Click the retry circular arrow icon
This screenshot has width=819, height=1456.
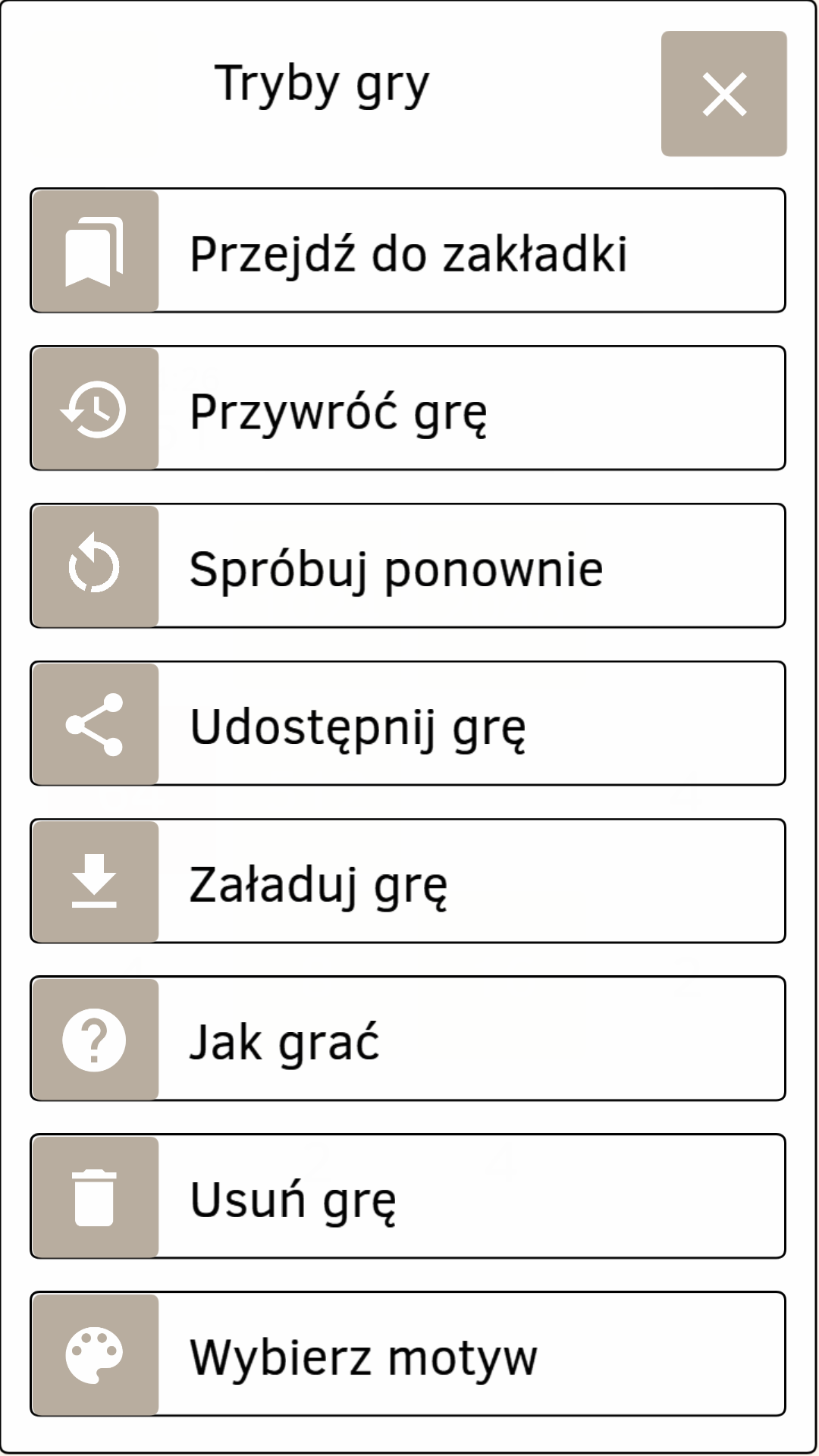[94, 566]
